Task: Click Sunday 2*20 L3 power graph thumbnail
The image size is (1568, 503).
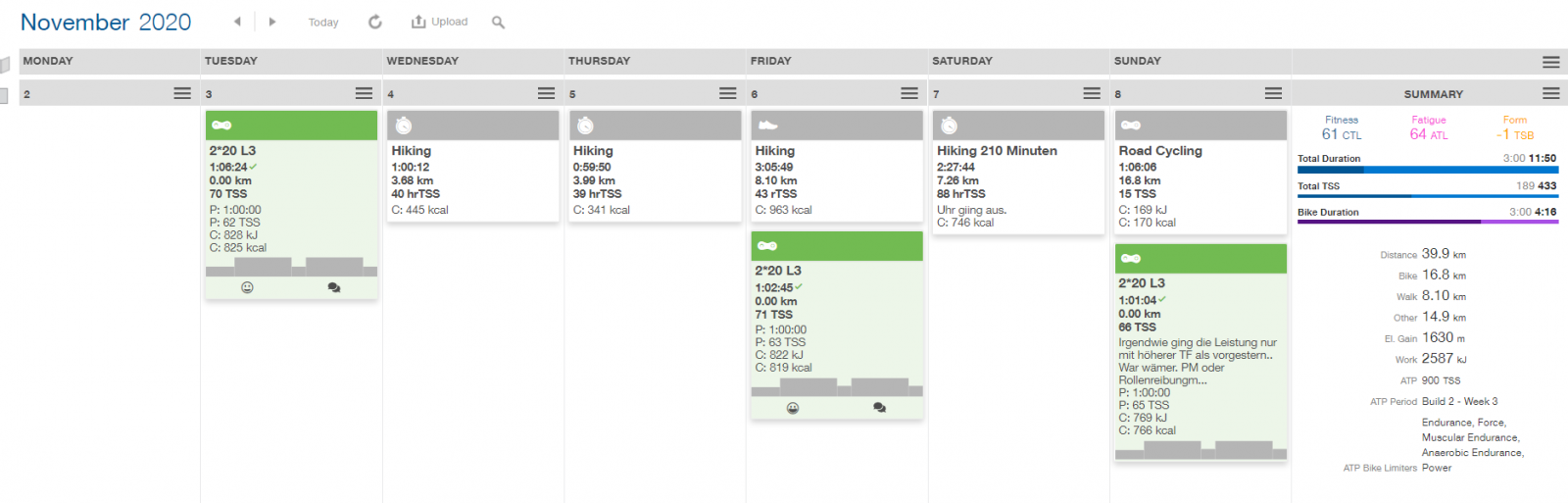Action: [x=1200, y=450]
